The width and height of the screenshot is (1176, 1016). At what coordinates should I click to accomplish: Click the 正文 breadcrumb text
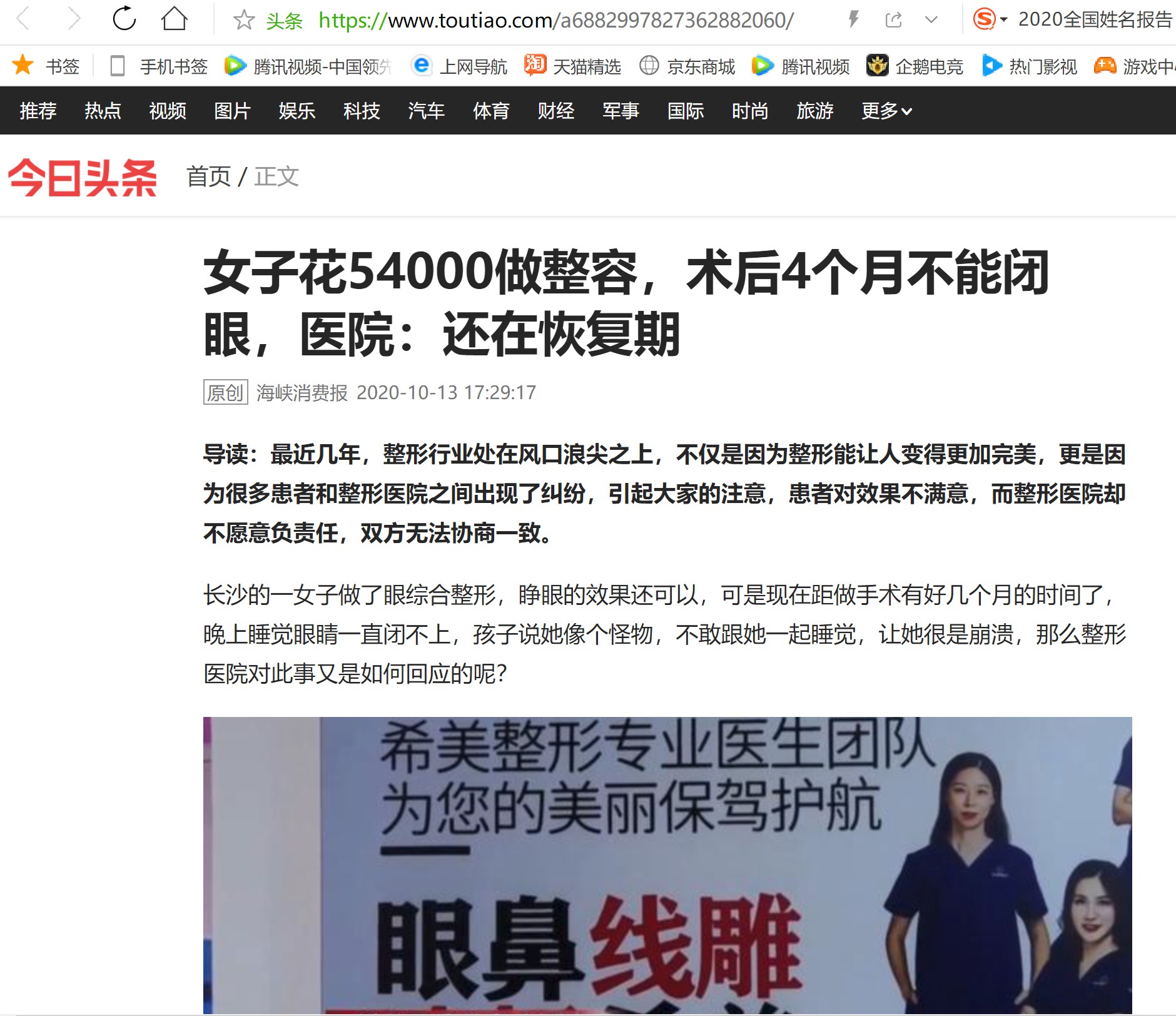click(x=276, y=176)
